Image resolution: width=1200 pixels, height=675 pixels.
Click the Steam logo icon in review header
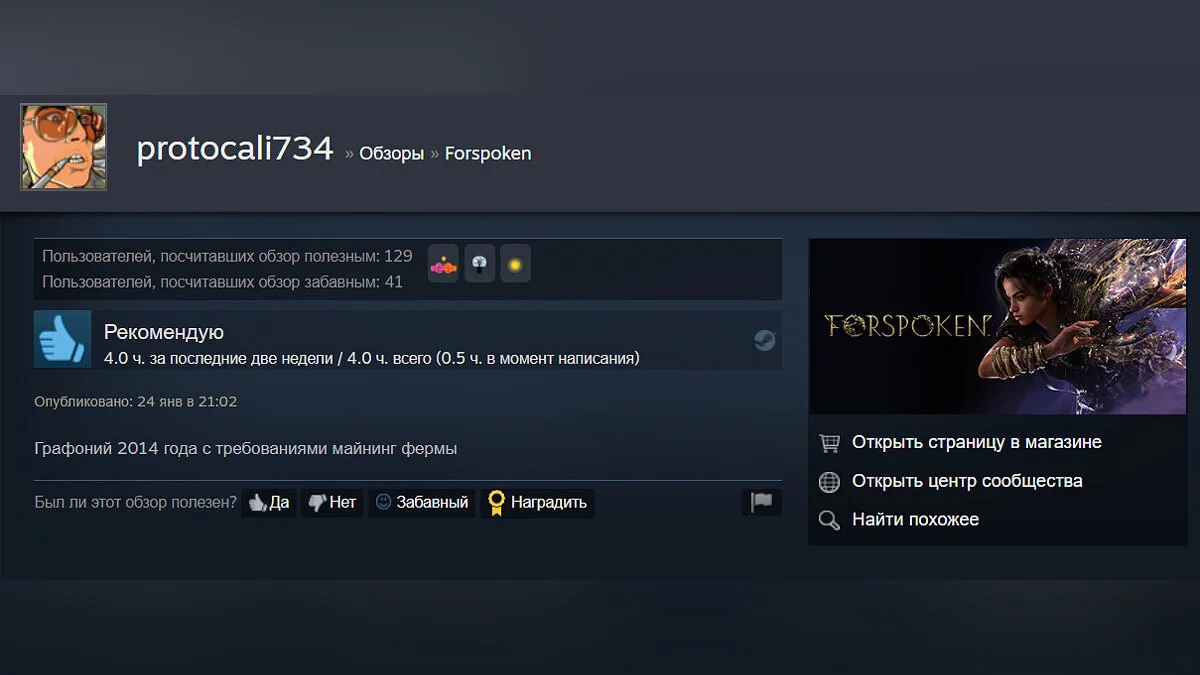coord(765,341)
